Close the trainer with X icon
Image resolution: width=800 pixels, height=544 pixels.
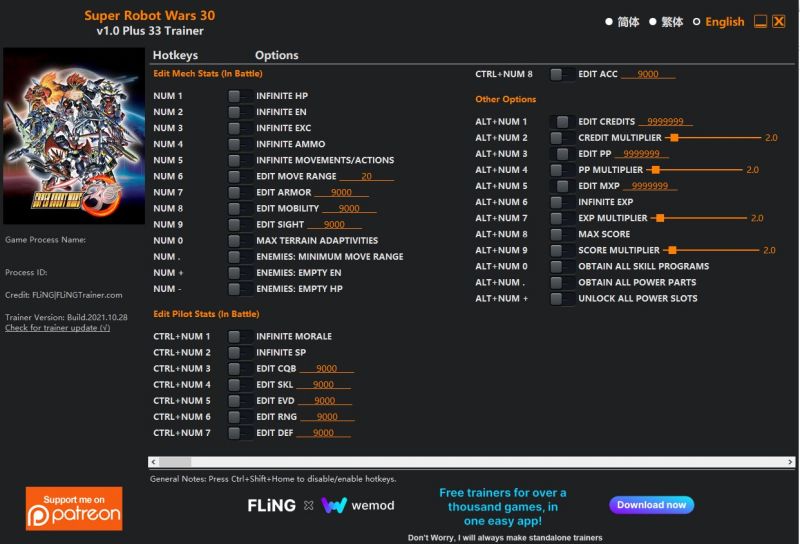coord(779,21)
